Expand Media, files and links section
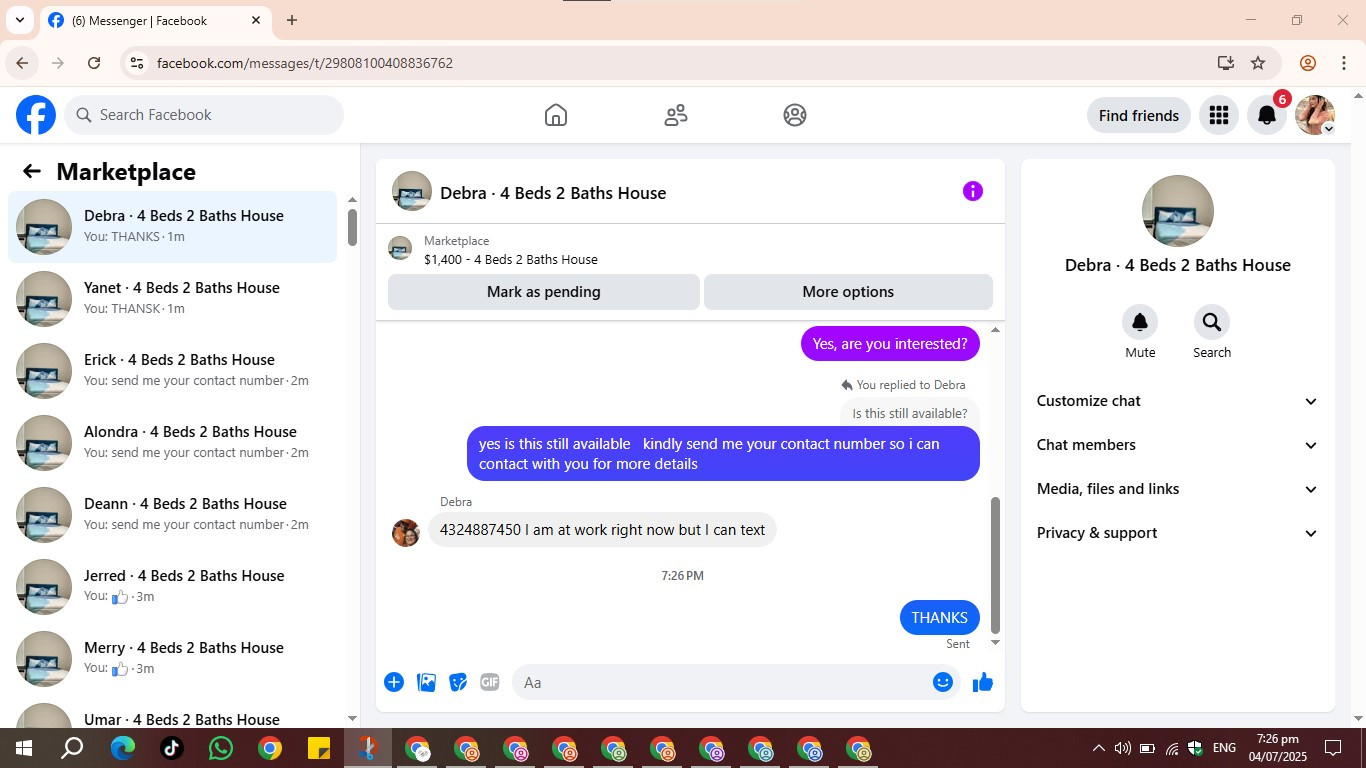 [x=1177, y=489]
